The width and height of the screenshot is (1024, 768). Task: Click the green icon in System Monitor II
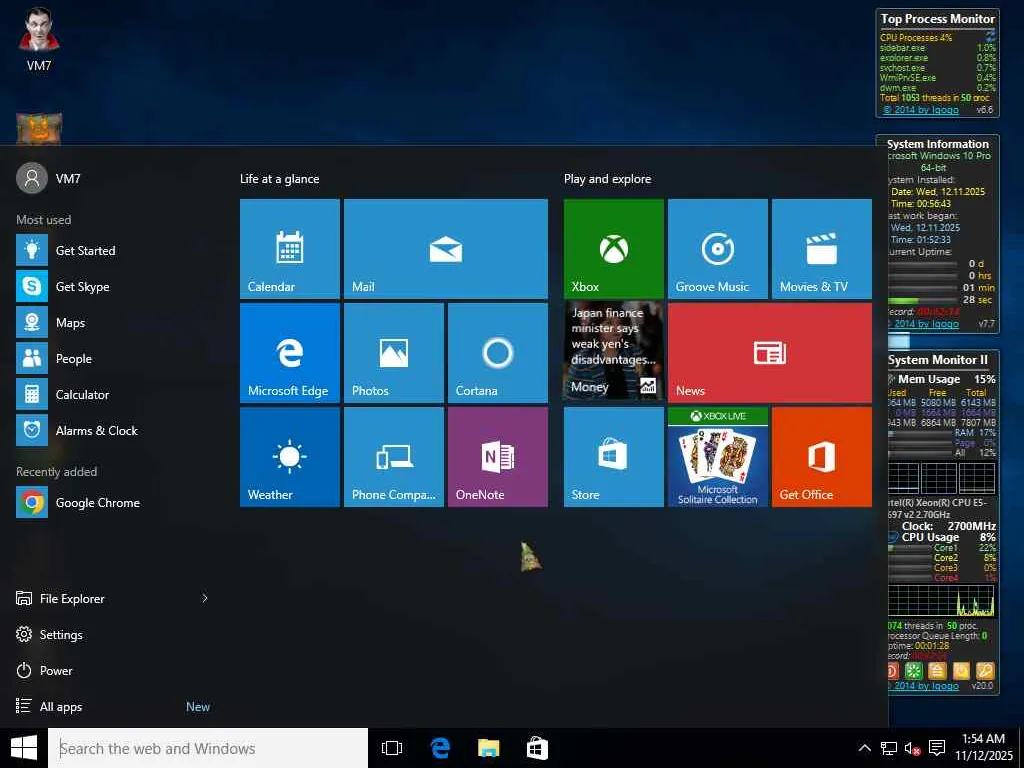pos(914,670)
